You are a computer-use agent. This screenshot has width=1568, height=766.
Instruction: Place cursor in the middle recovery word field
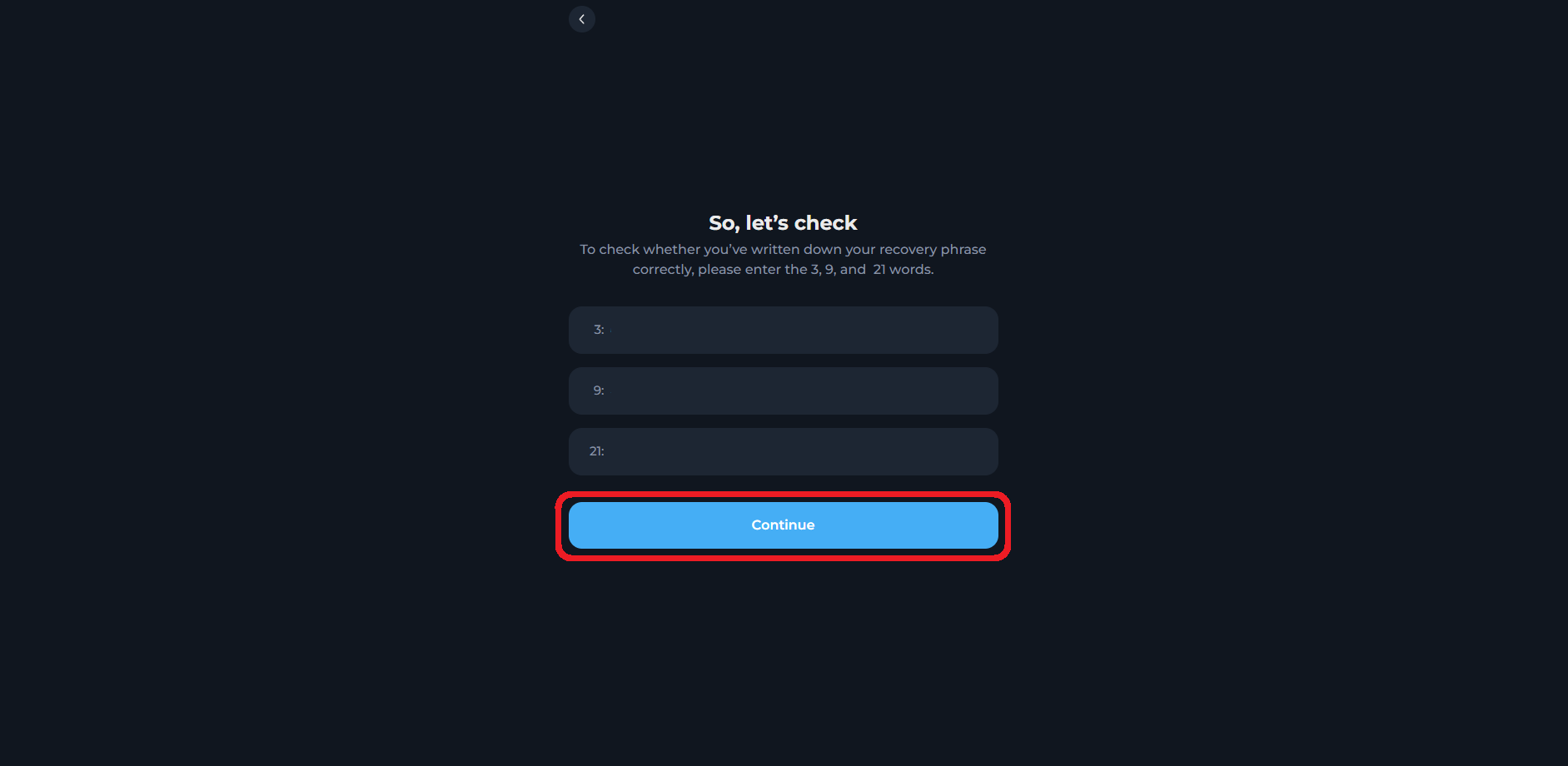(x=783, y=390)
